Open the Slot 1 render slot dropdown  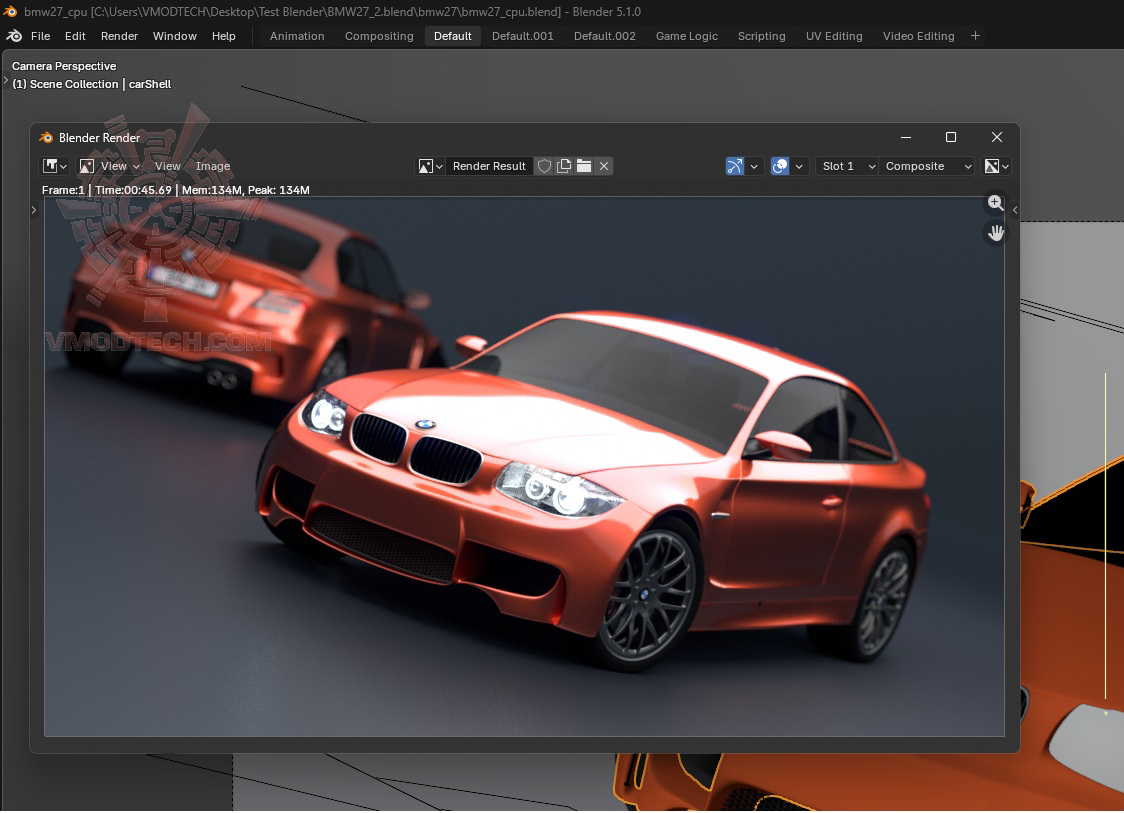(847, 166)
